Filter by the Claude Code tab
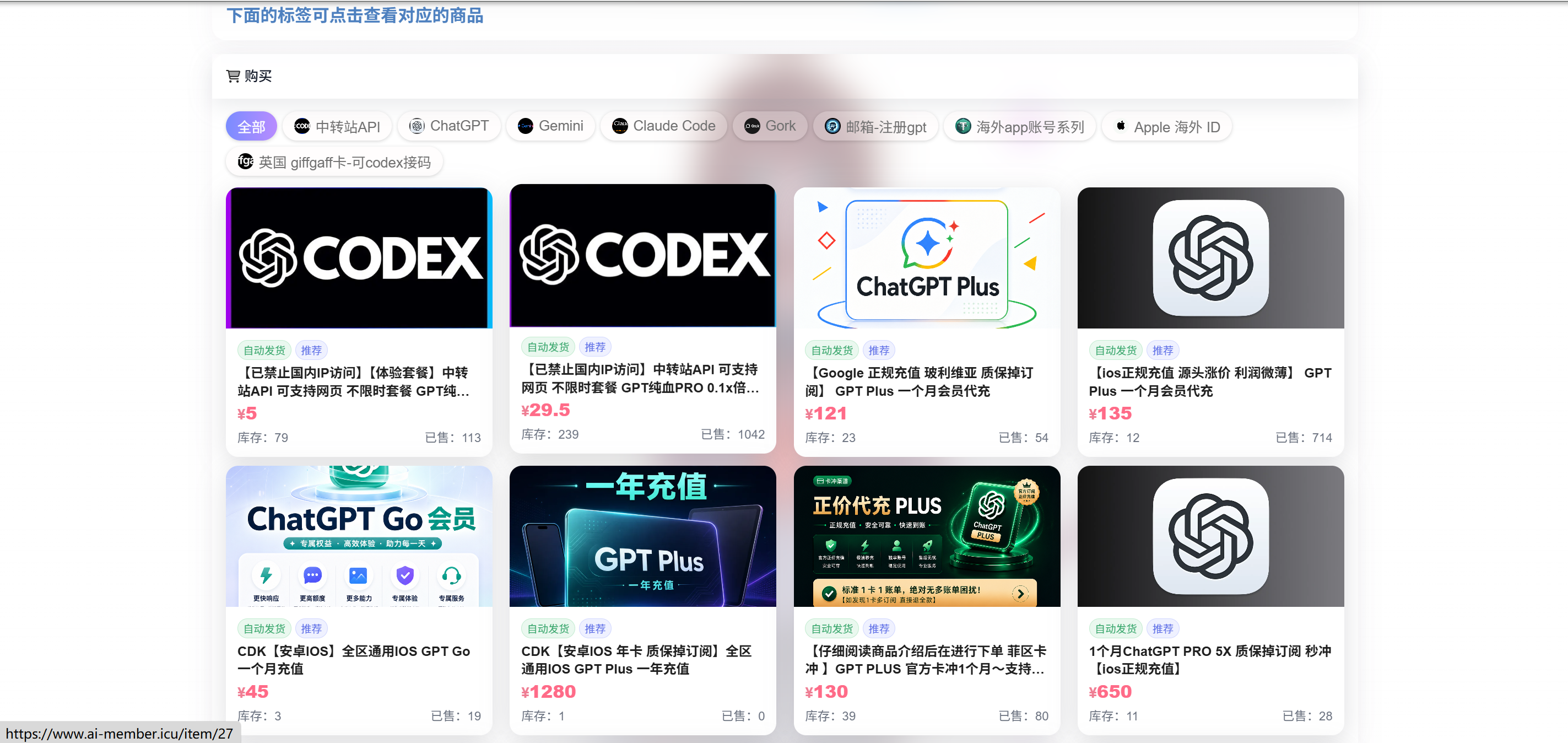Screen dimensions: 1568x743 pos(663,126)
